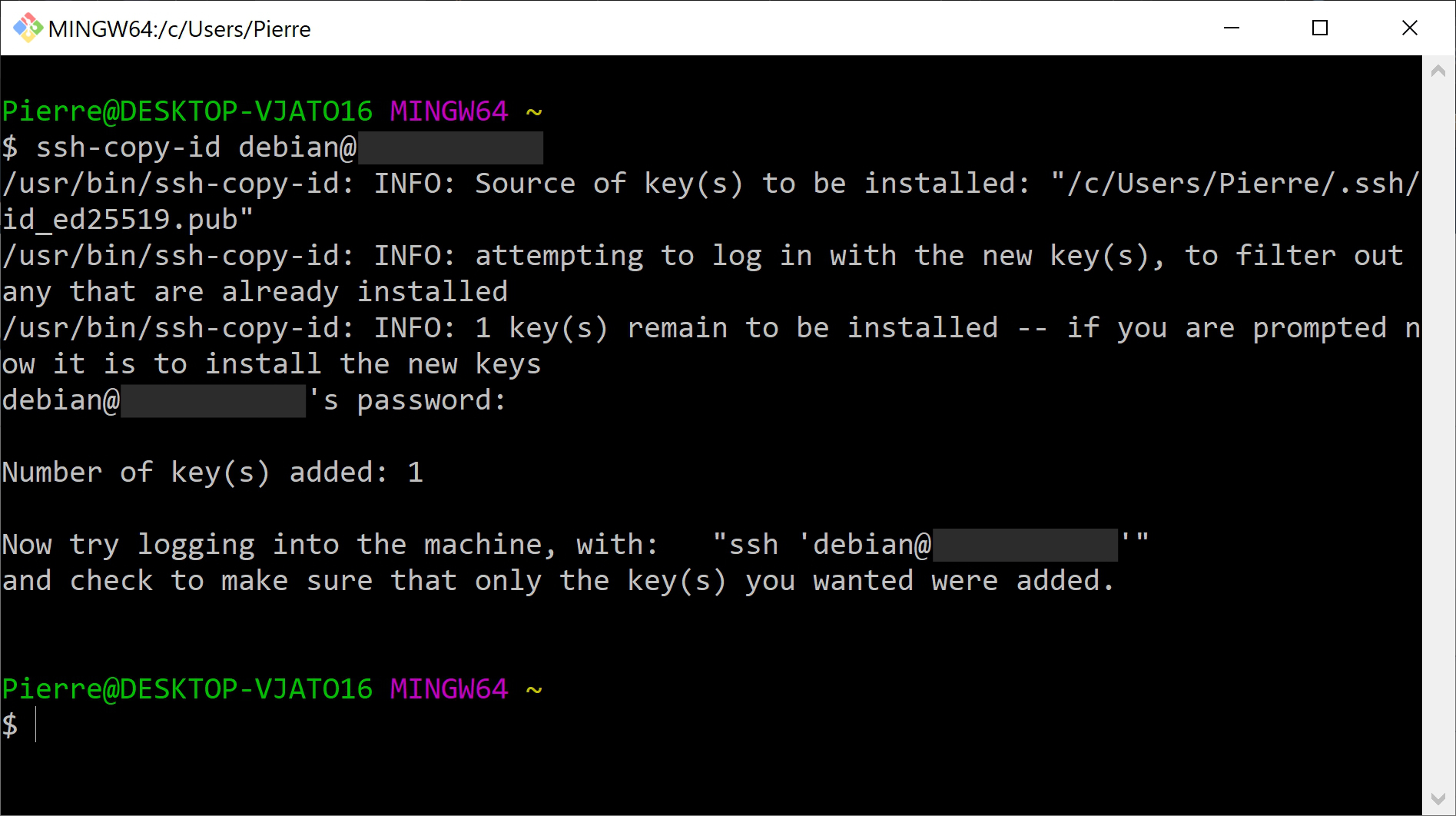Click the ssh-copy-id command text
The height and width of the screenshot is (816, 1456).
tap(128, 148)
